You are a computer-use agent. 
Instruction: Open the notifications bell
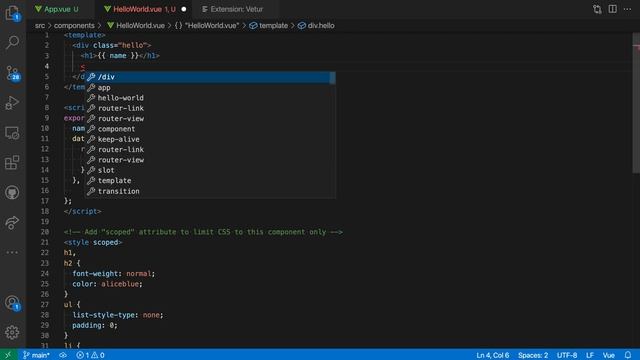coord(628,355)
